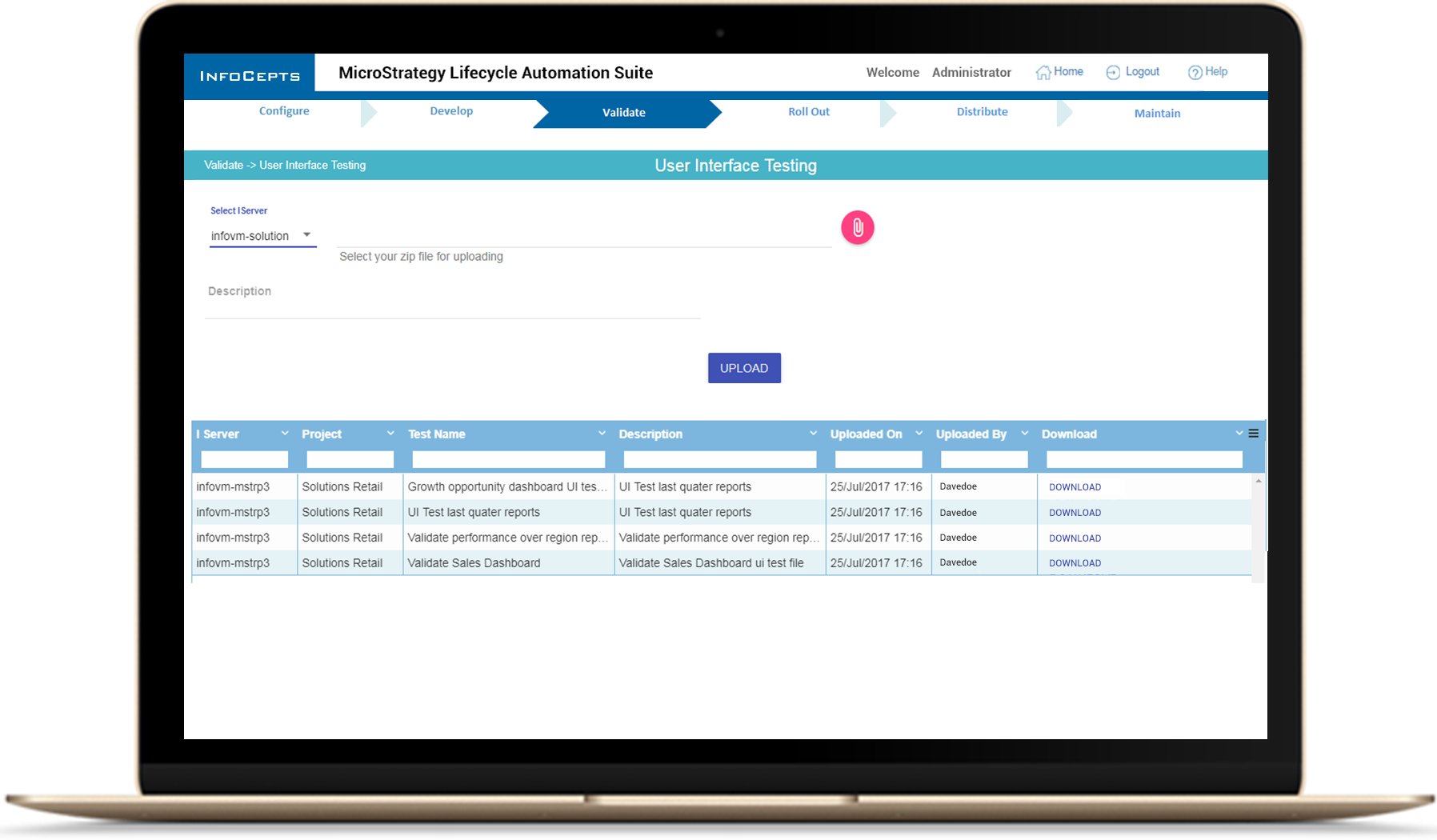Expand the I Server column menu arrow
Screen dimensions: 1437x840
tap(285, 434)
